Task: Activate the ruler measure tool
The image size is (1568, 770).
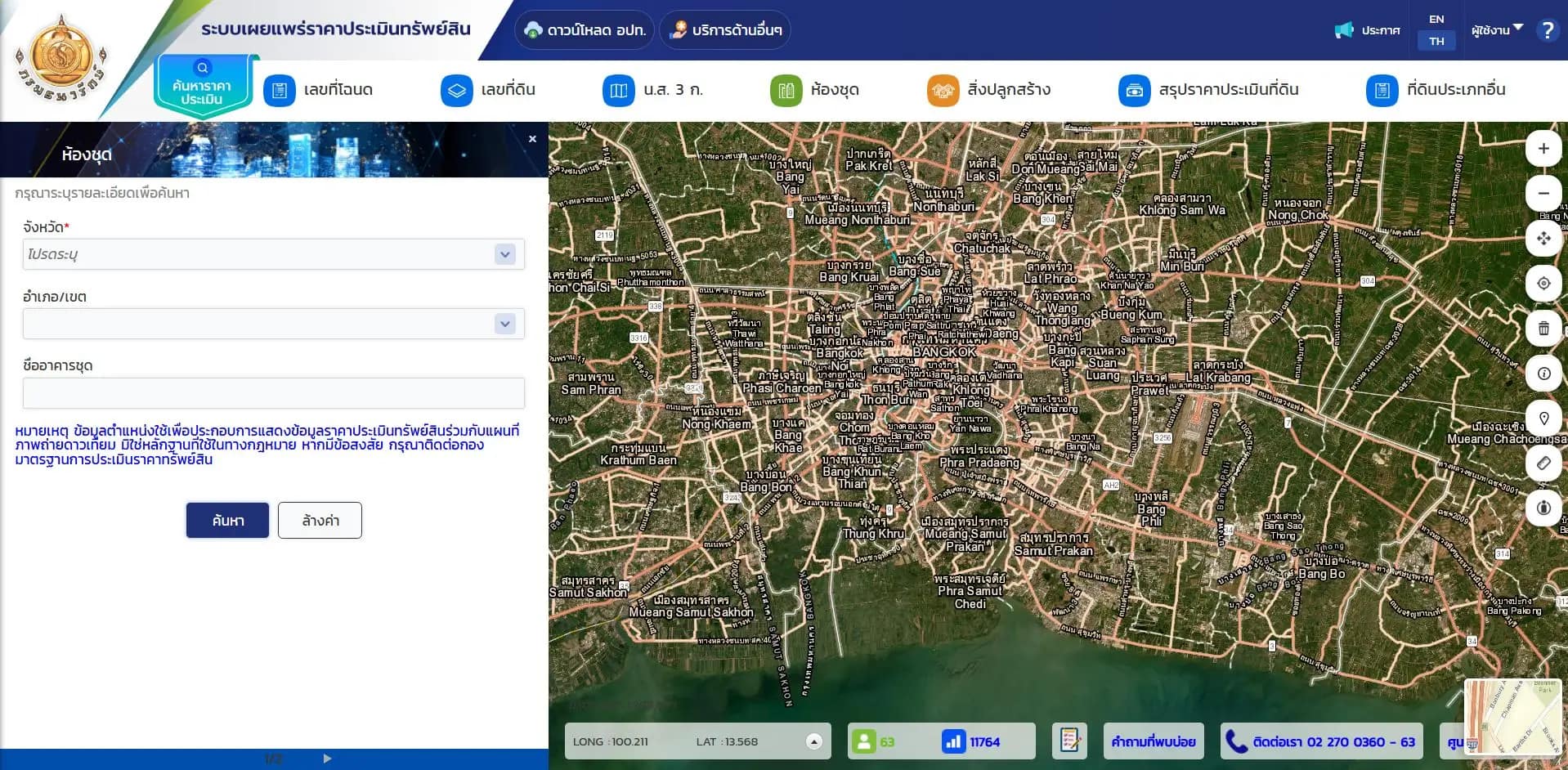Action: point(1543,463)
